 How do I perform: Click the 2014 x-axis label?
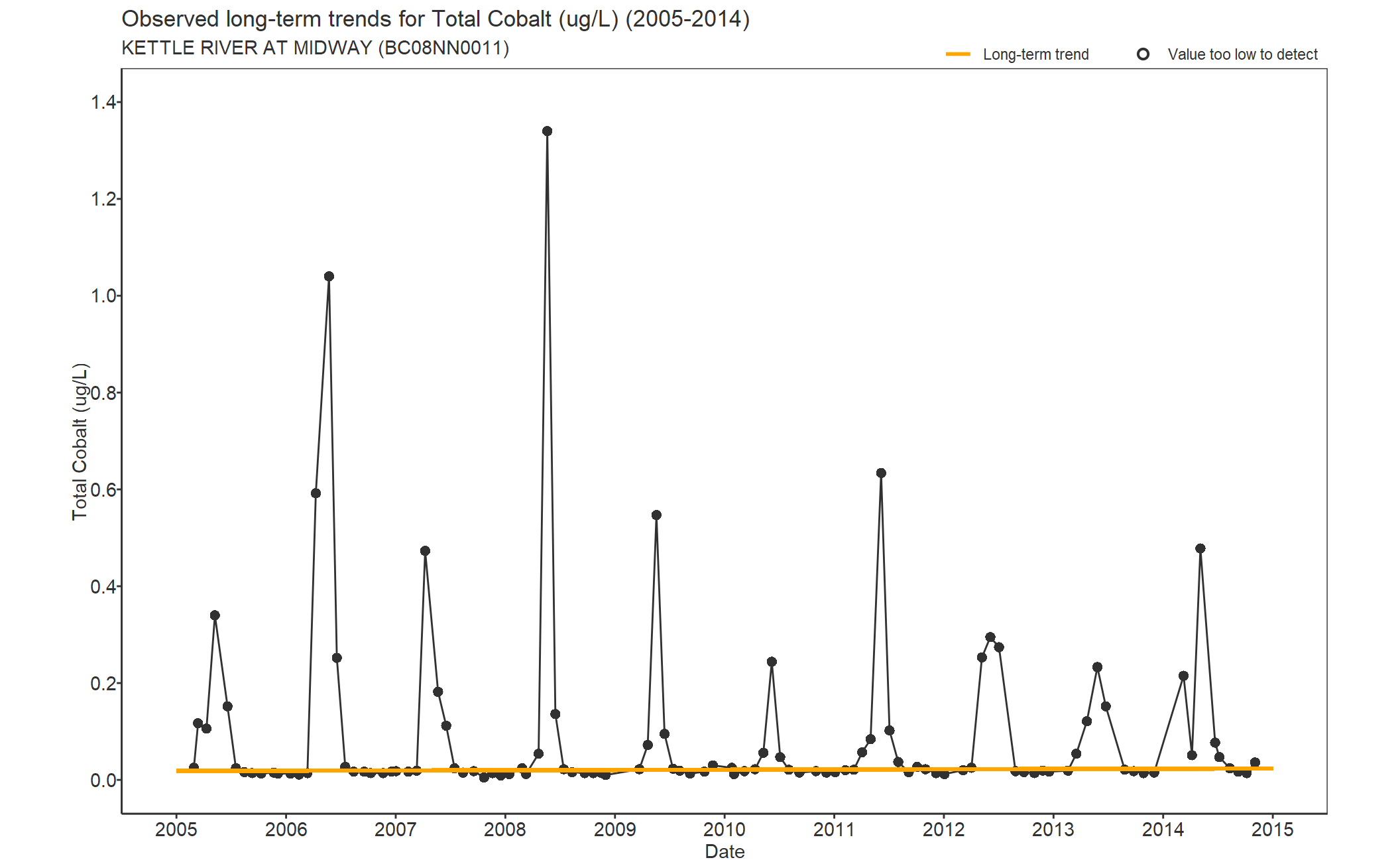(x=1163, y=829)
